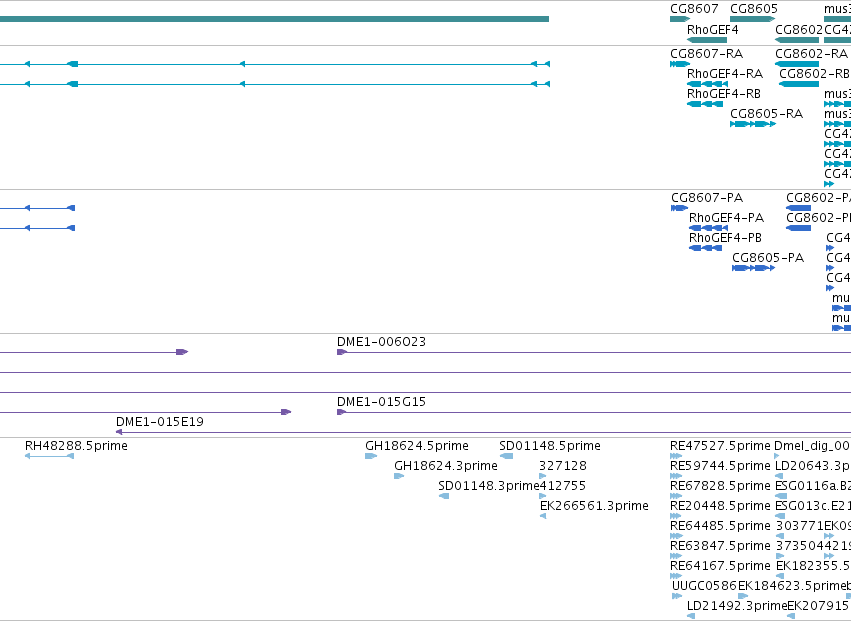Click the CG8607 gene arrow glyph
The height and width of the screenshot is (621, 851).
pos(679,19)
